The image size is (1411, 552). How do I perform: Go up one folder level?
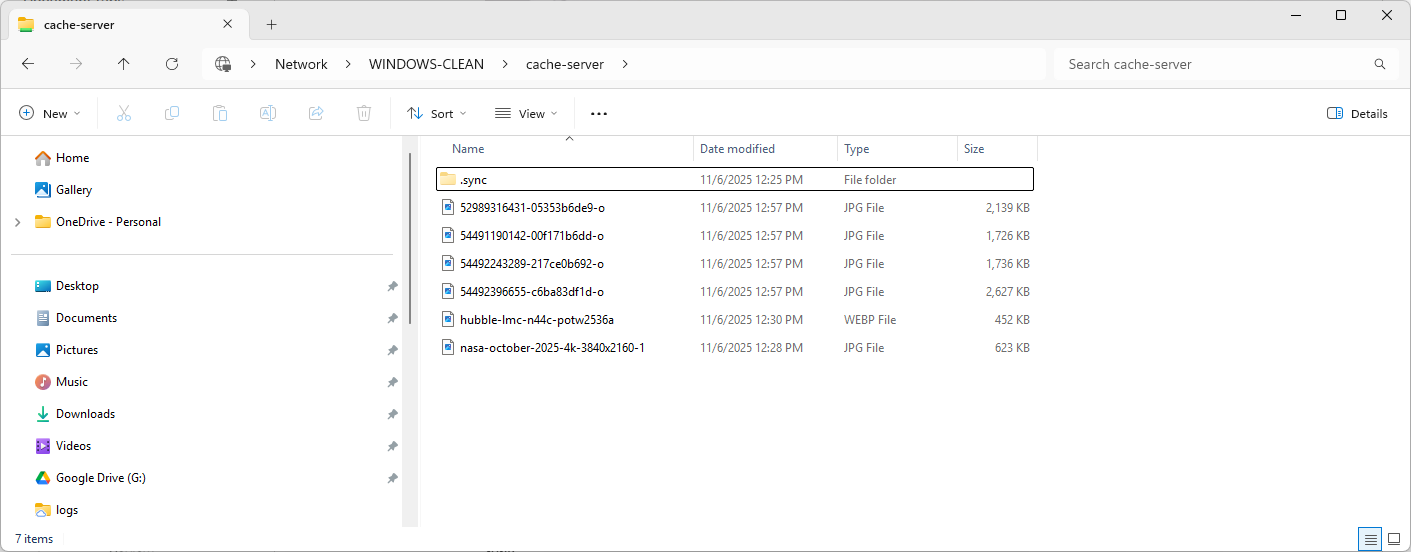(x=124, y=64)
